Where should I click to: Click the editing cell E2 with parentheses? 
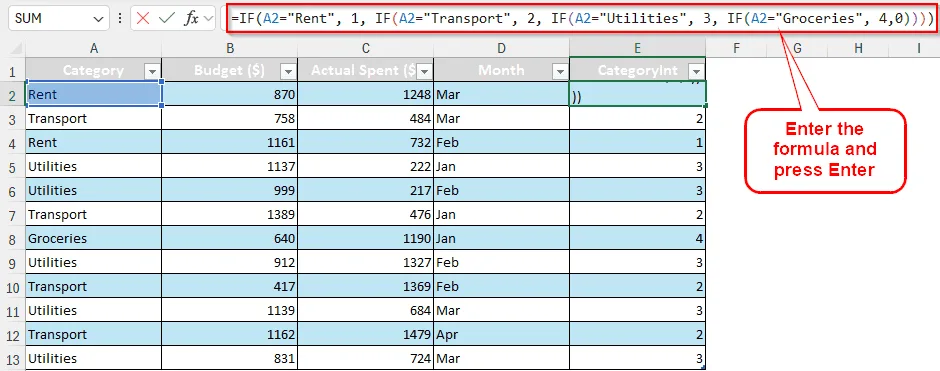pos(637,94)
